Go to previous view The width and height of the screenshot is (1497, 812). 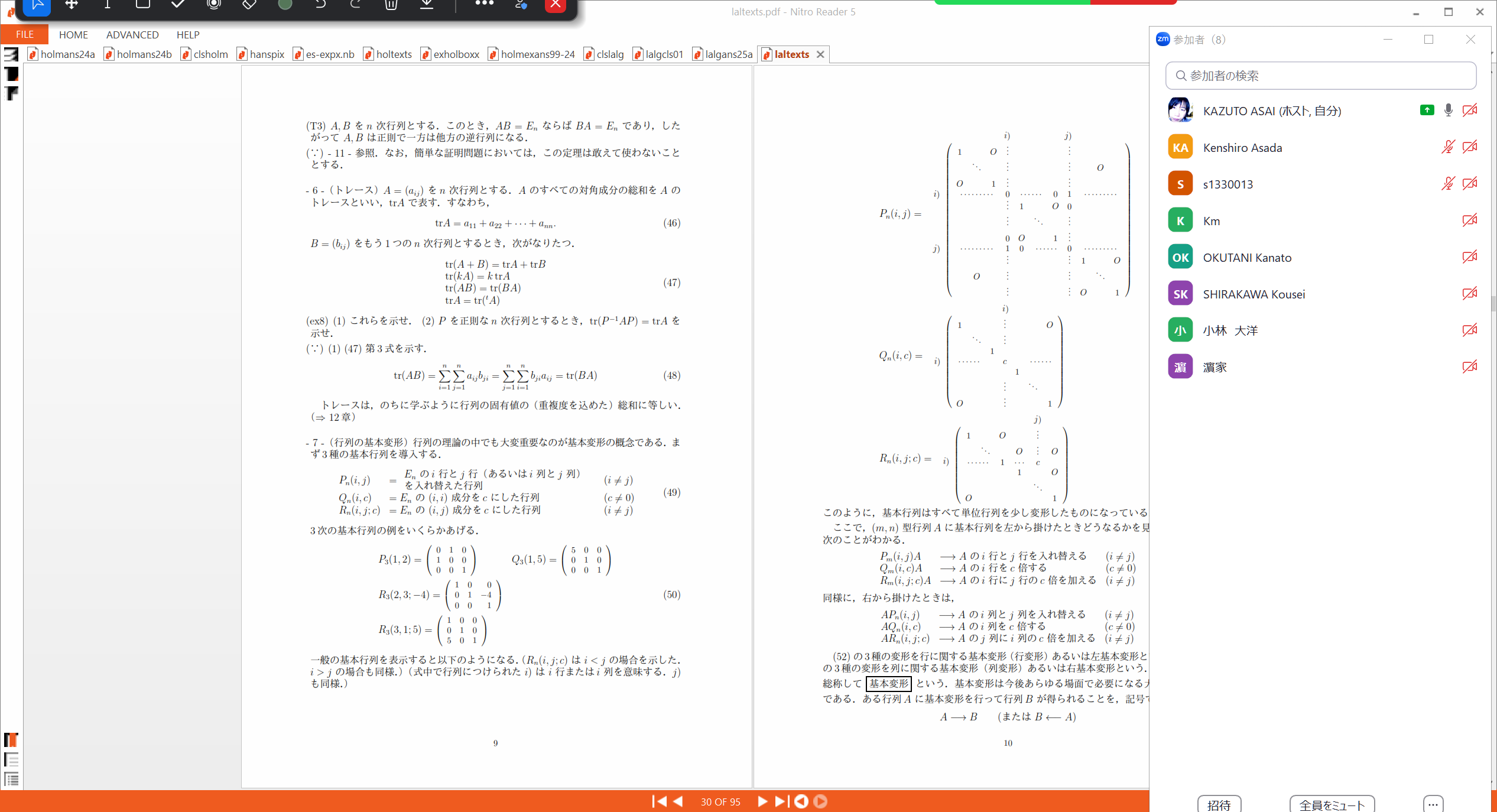(x=801, y=801)
